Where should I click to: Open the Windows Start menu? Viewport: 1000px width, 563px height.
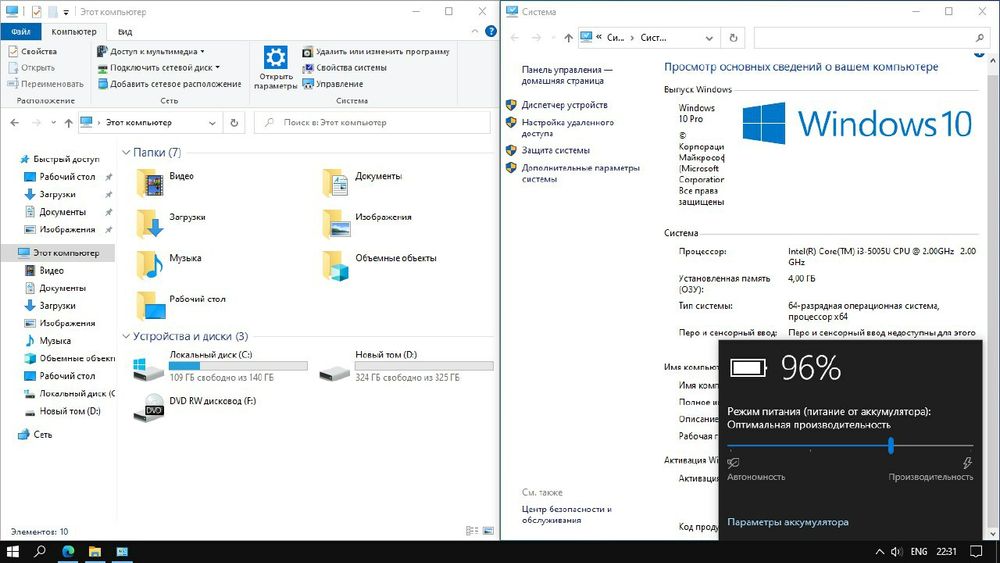13,552
